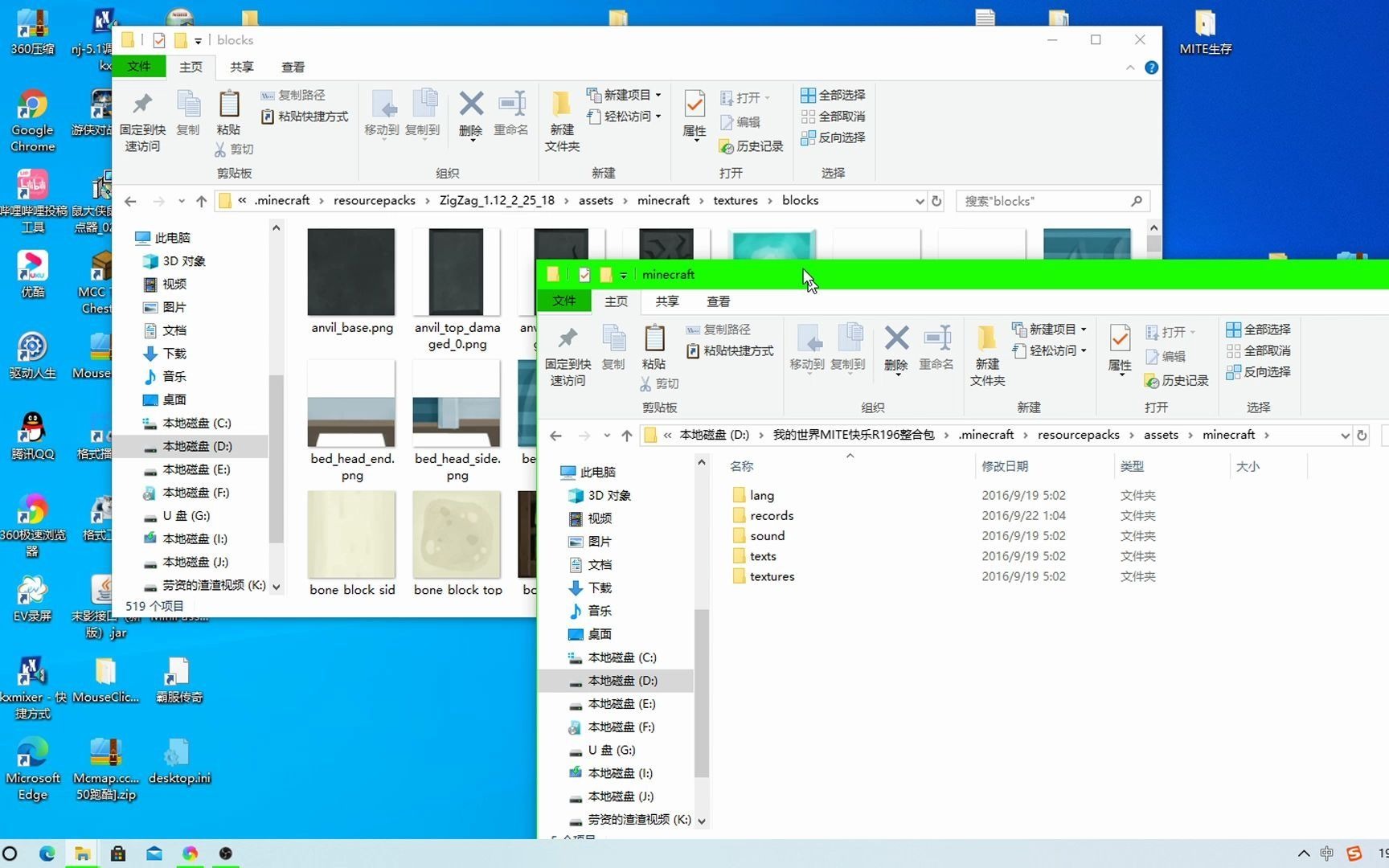Click the Paste (粘贴) icon in minecraft window
1389x868 pixels.
coord(654,347)
